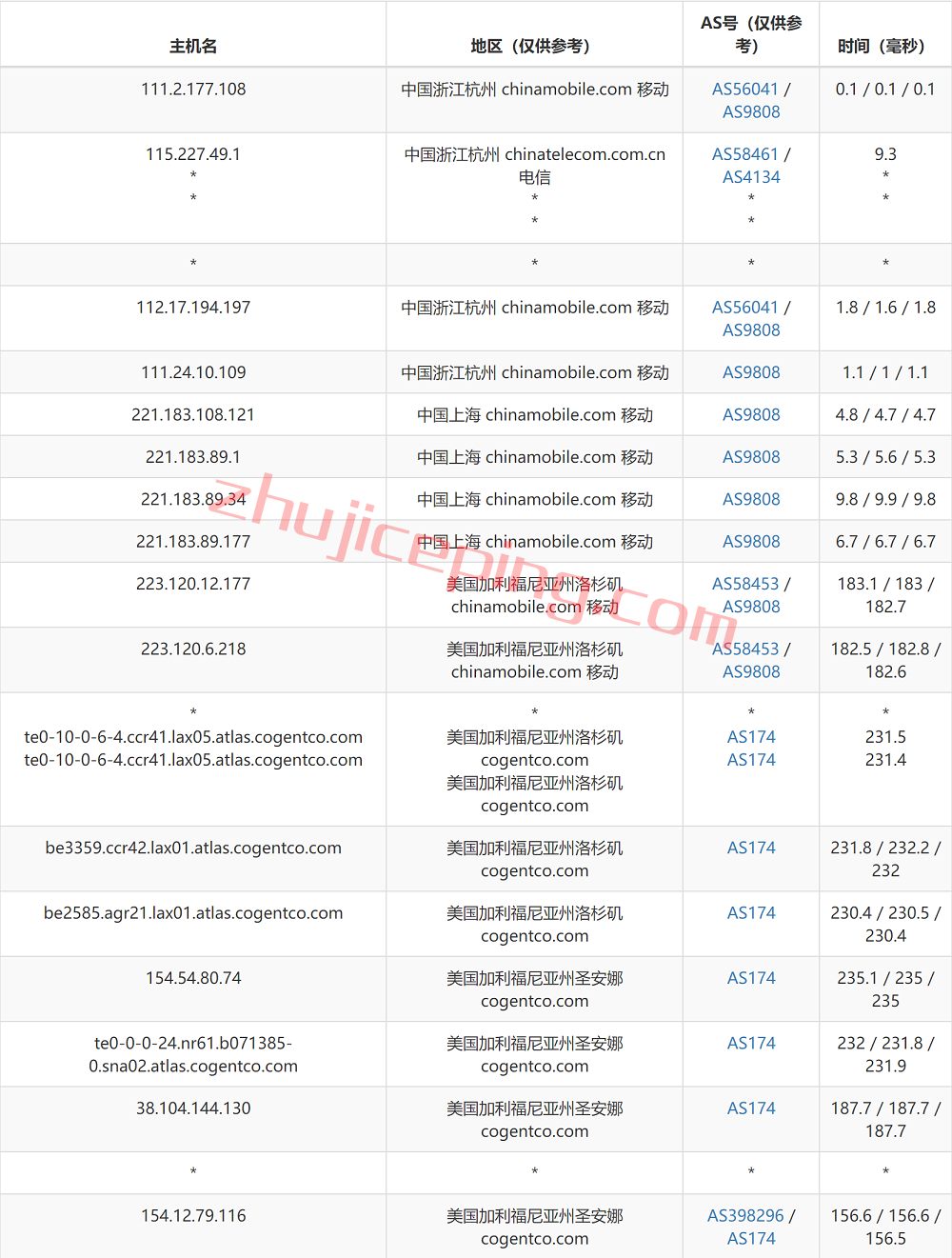Open AS174 link in the 154.12.79.116 row
952x1258 pixels.
point(751,1238)
